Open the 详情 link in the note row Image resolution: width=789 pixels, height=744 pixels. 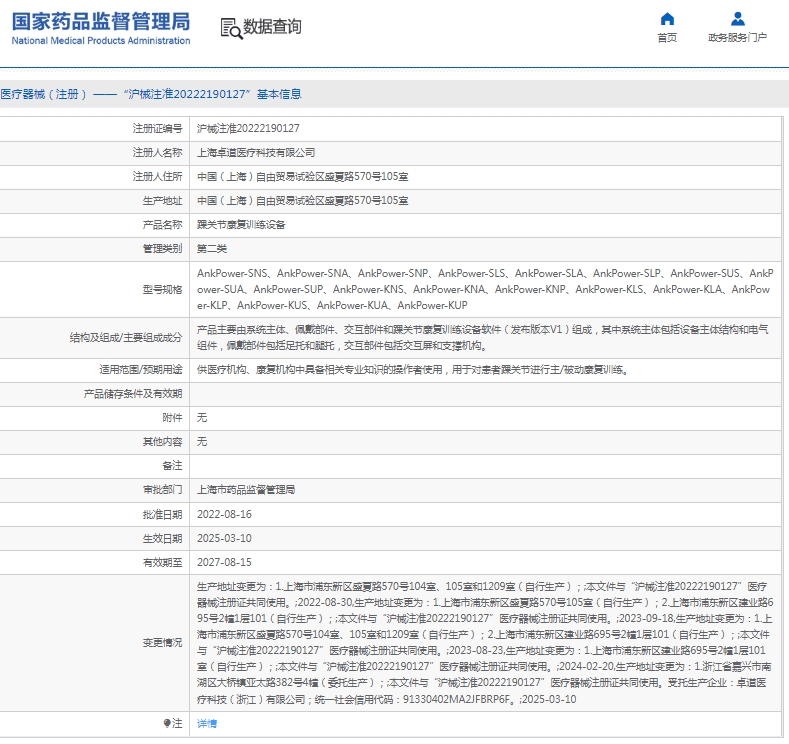[207, 723]
